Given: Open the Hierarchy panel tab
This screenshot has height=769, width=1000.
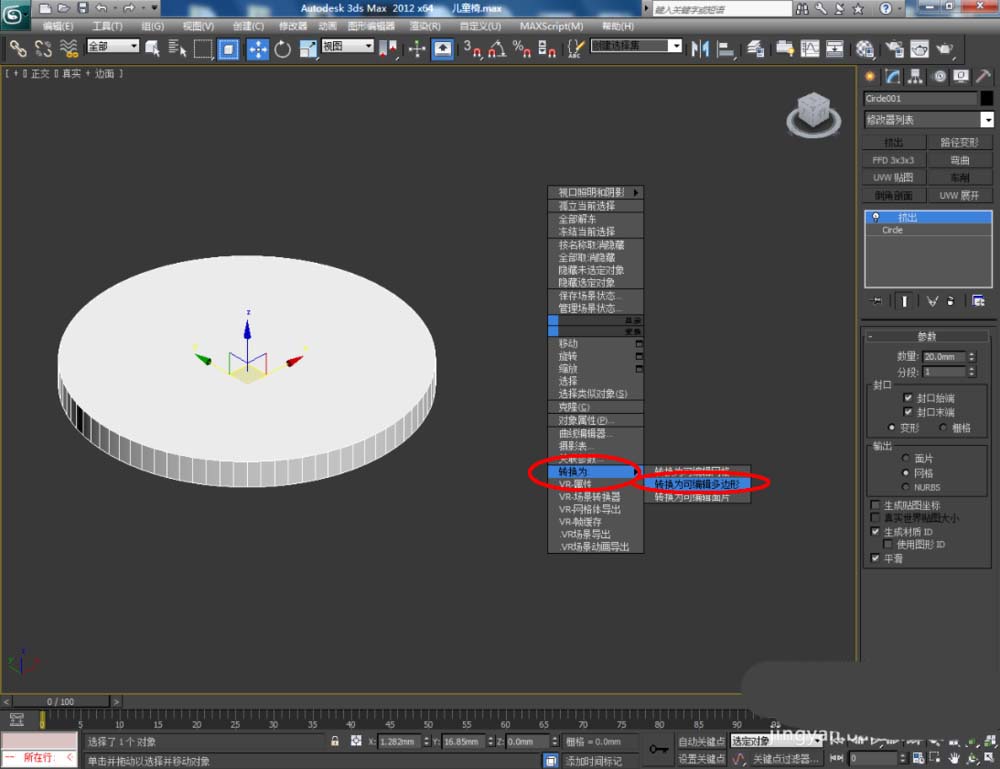Looking at the screenshot, I should [x=915, y=76].
